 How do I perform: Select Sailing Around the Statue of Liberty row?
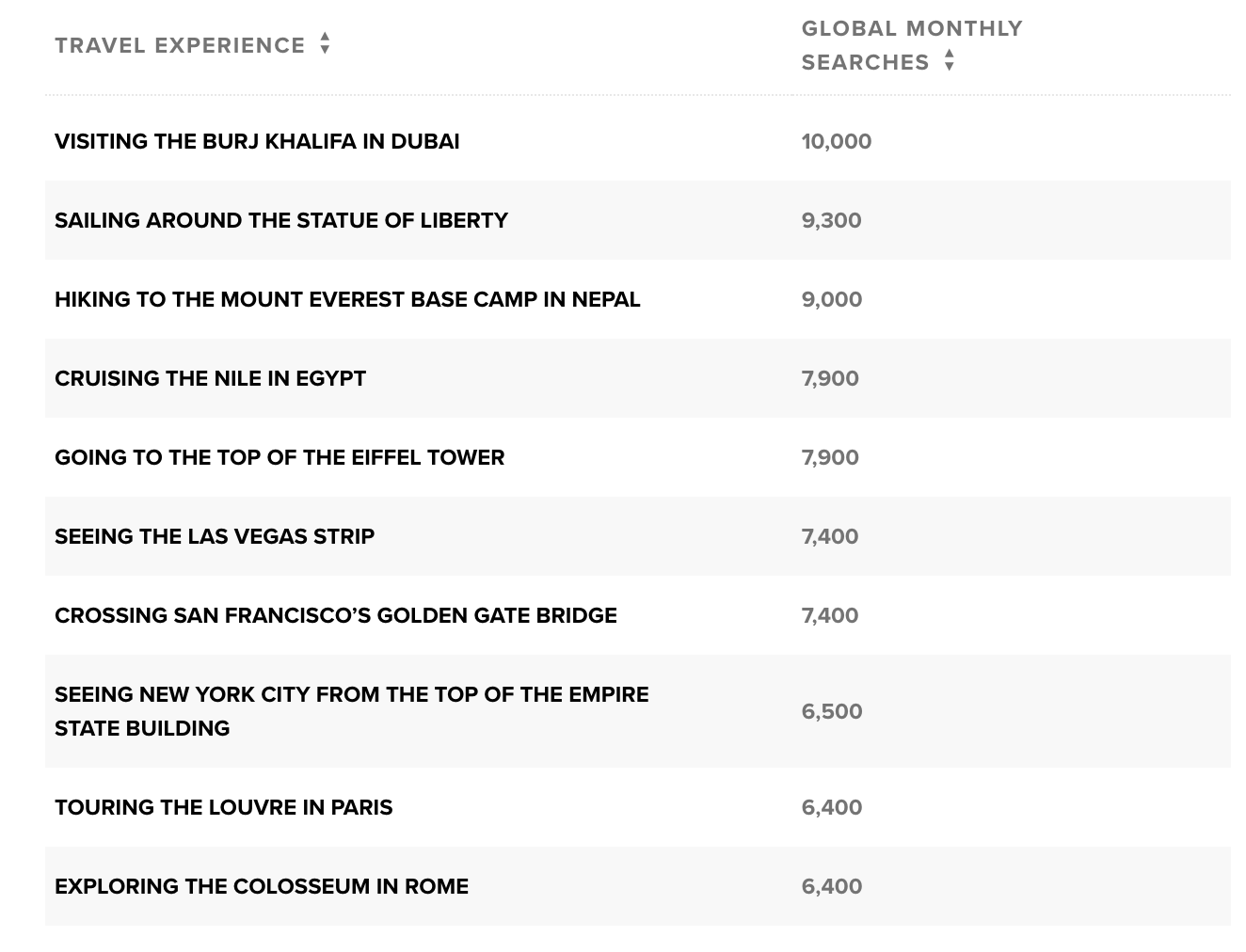pyautogui.click(x=637, y=220)
